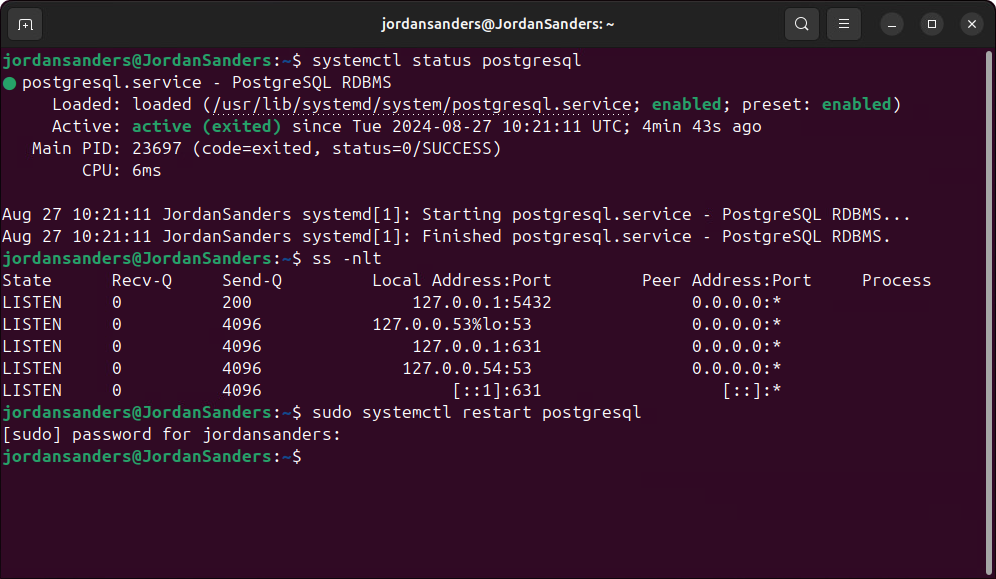
Task: Click the systemctl status postgresql command
Action: tap(448, 60)
